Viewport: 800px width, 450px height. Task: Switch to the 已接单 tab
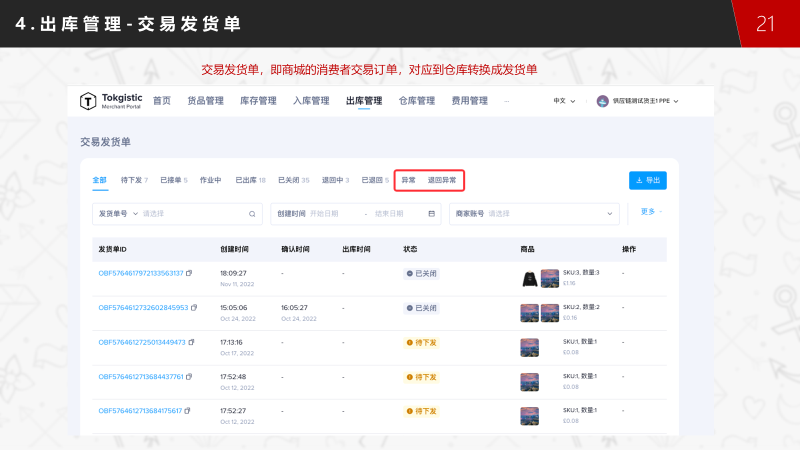[173, 180]
